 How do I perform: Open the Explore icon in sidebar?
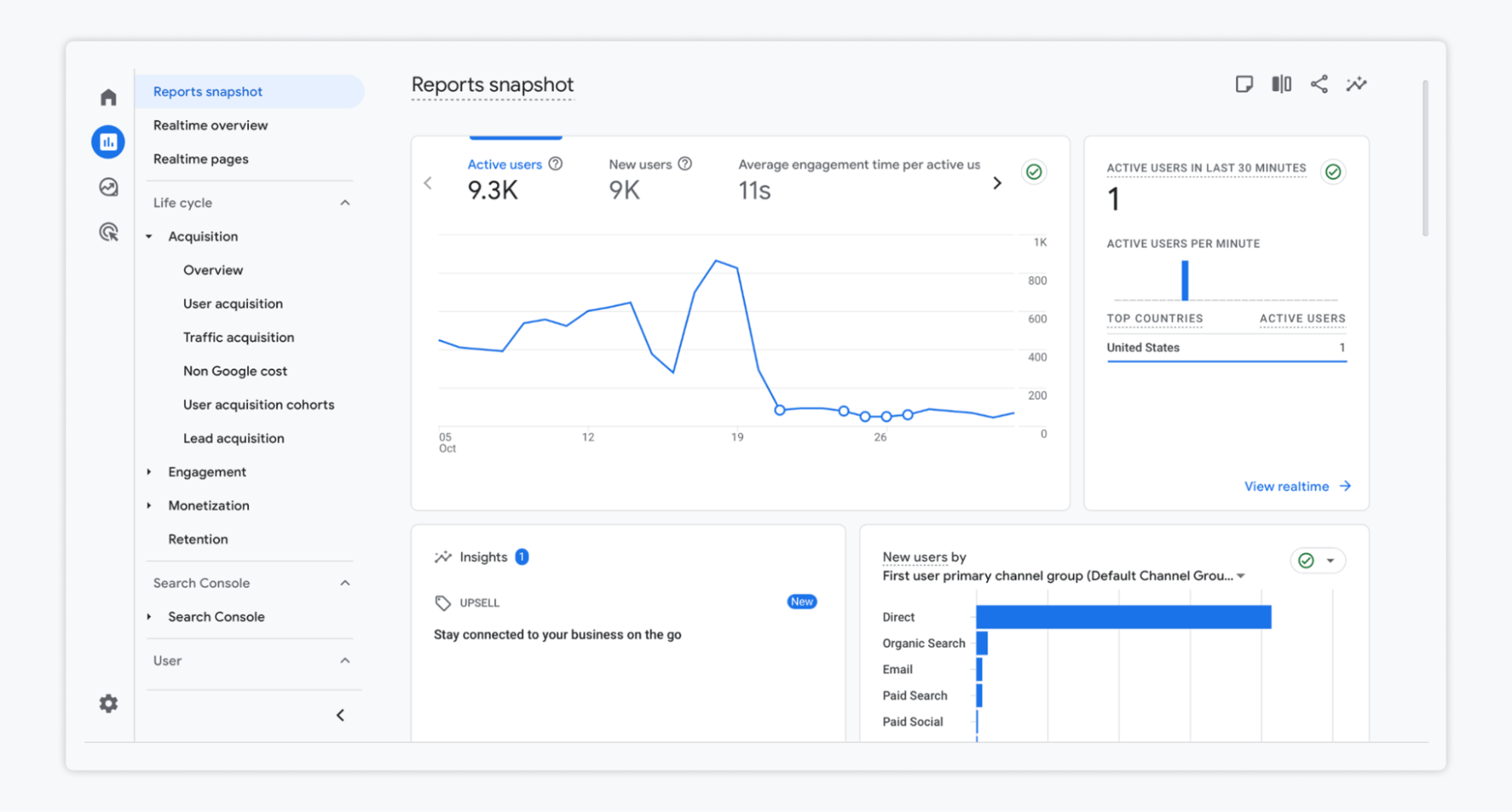tap(108, 187)
